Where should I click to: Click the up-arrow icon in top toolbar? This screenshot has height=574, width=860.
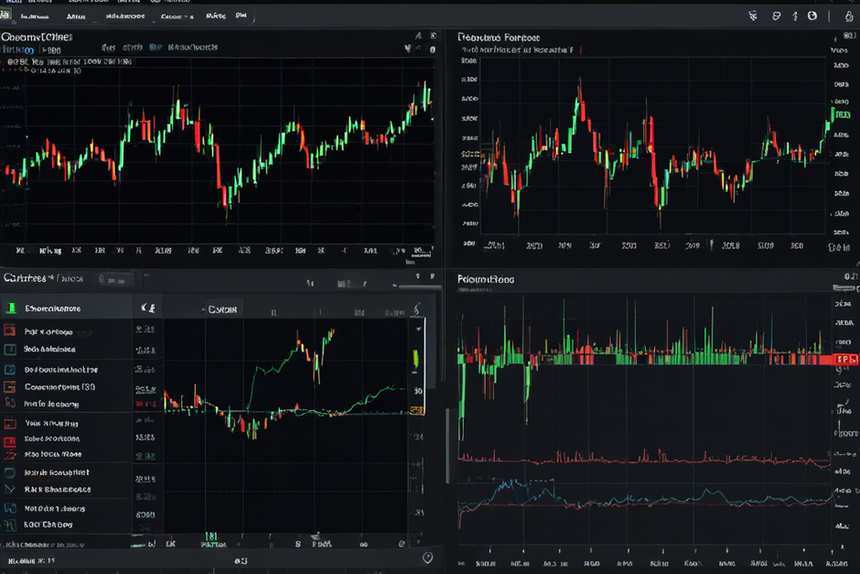[795, 16]
